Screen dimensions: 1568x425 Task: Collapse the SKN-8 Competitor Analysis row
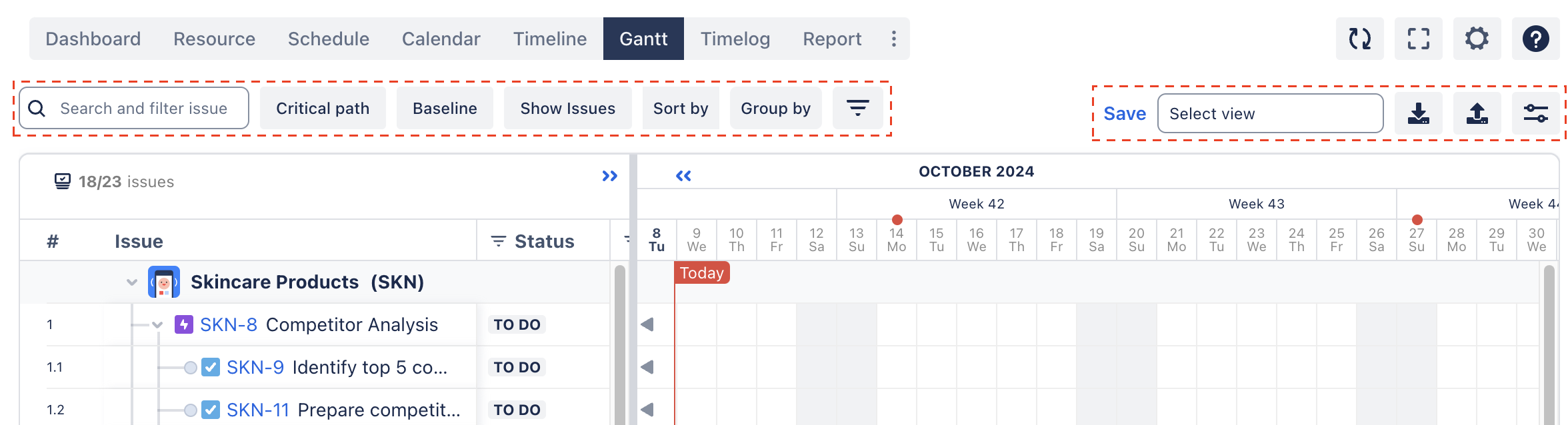tap(157, 325)
